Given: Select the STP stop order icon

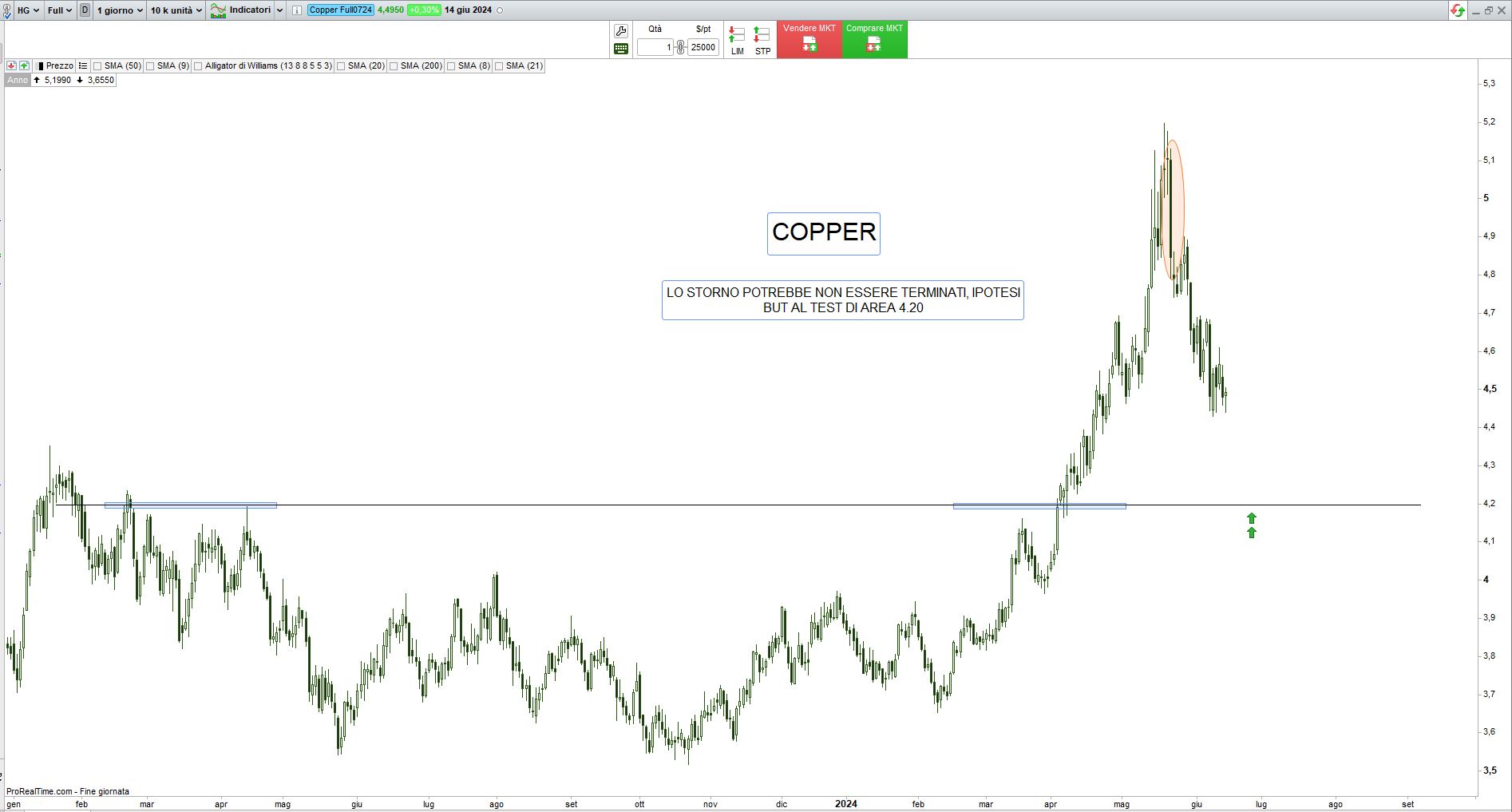Looking at the screenshot, I should tap(762, 39).
